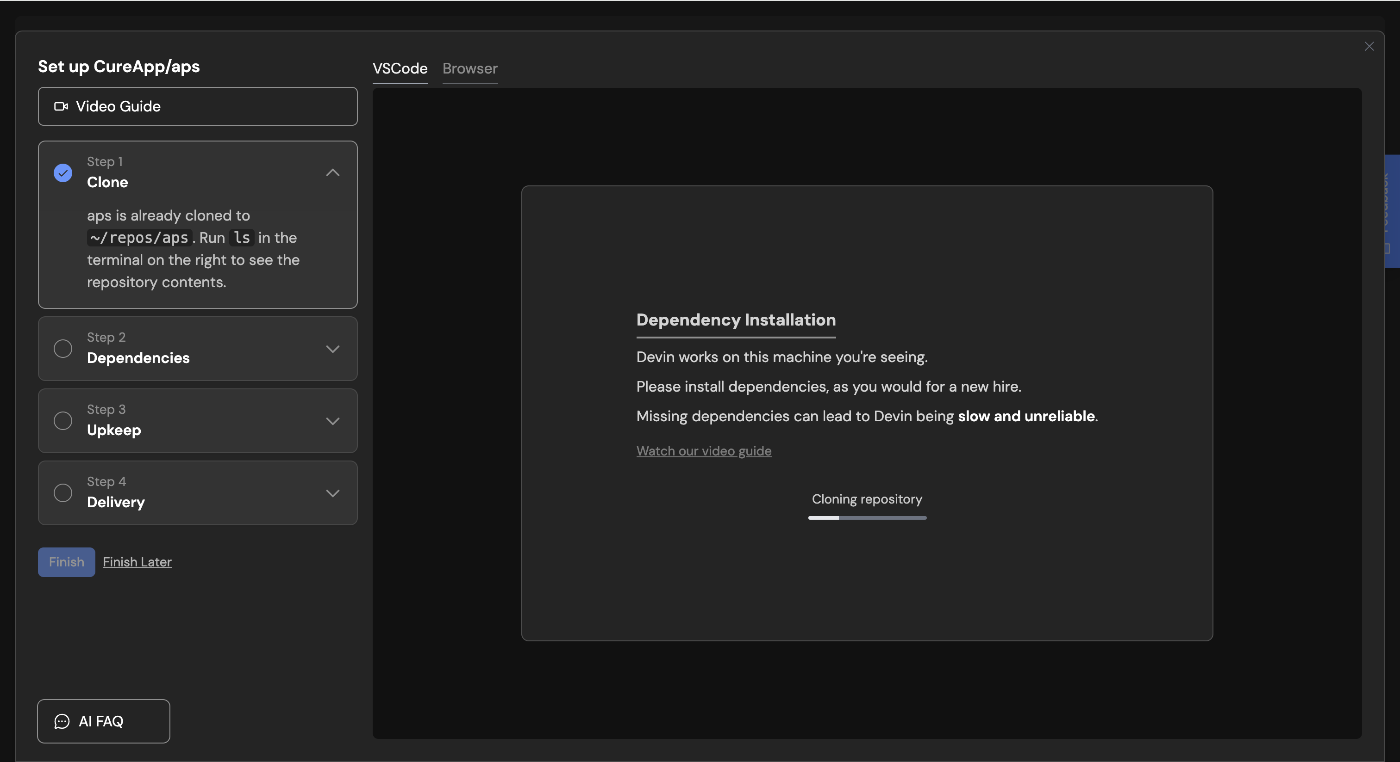Select the Step 2 Dependencies circle
This screenshot has width=1400, height=762.
[x=63, y=349]
